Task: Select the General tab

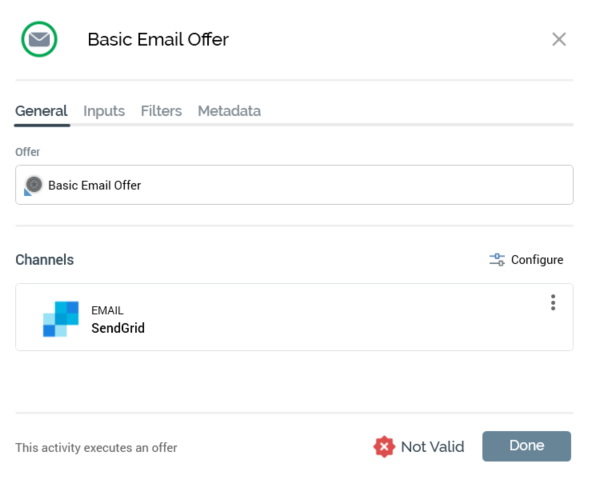Action: coord(41,111)
